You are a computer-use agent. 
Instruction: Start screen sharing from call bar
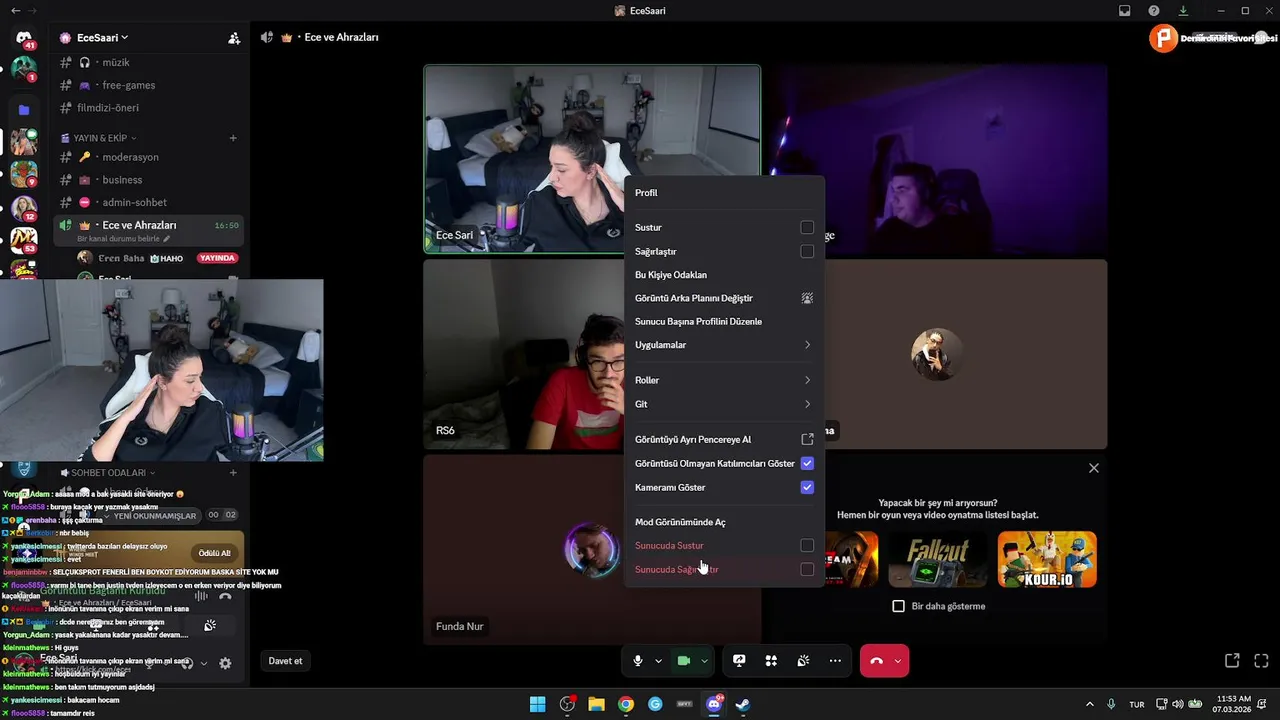click(739, 661)
